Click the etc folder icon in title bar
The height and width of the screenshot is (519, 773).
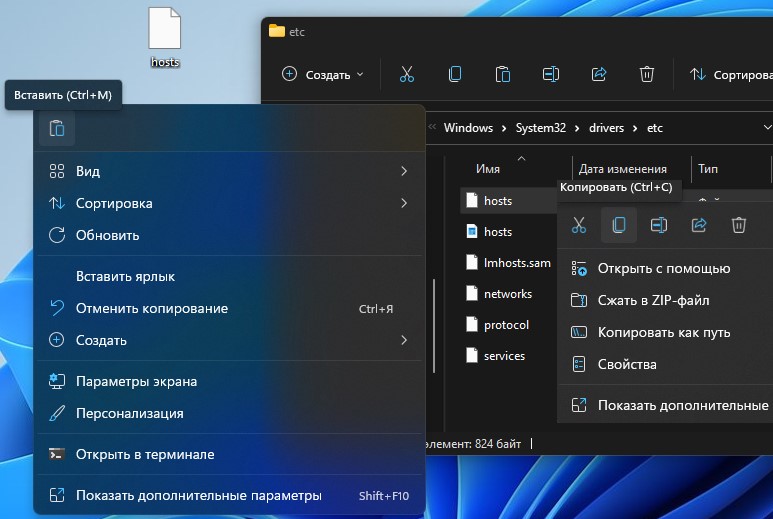(277, 31)
